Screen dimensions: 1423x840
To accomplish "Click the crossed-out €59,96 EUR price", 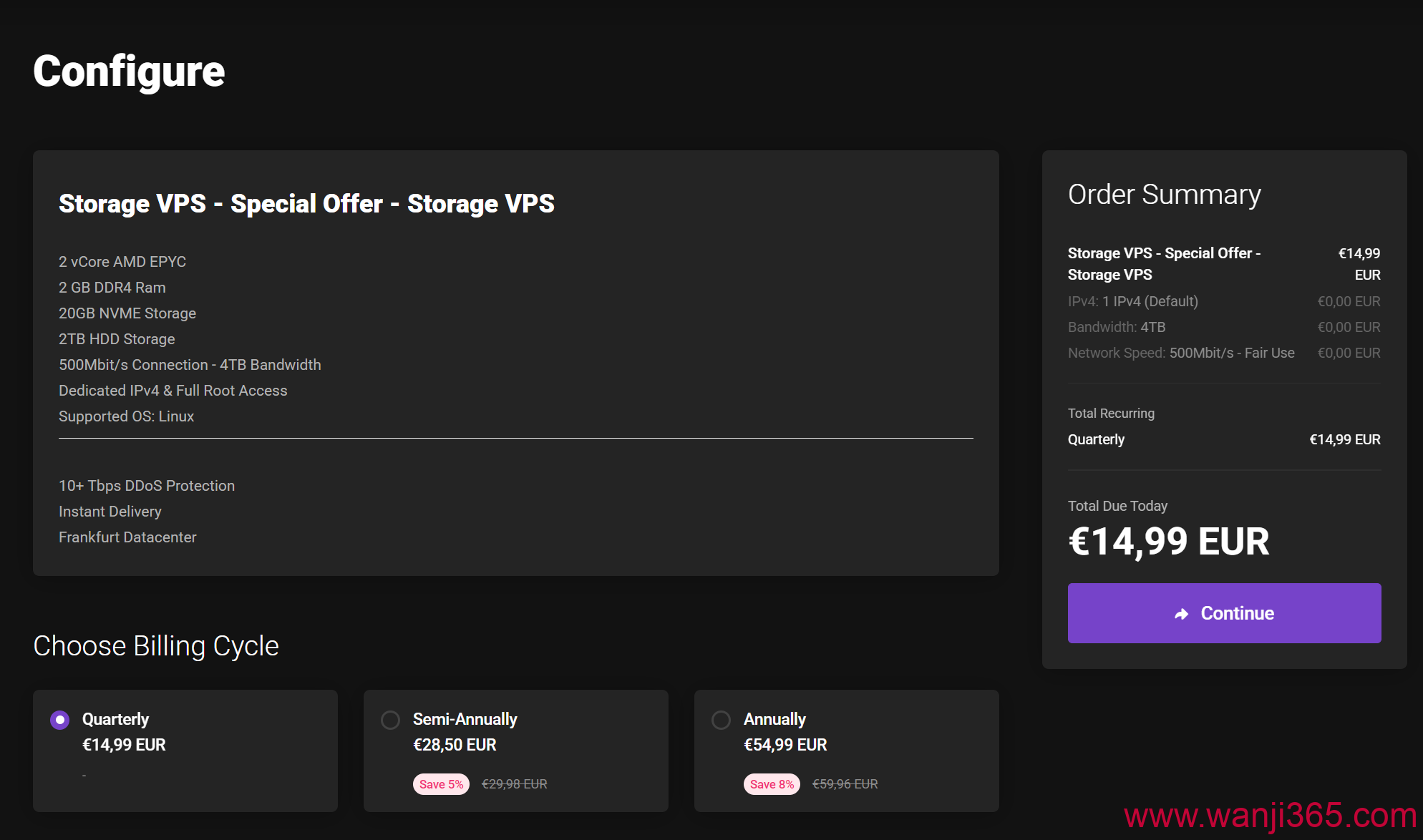I will coord(845,784).
